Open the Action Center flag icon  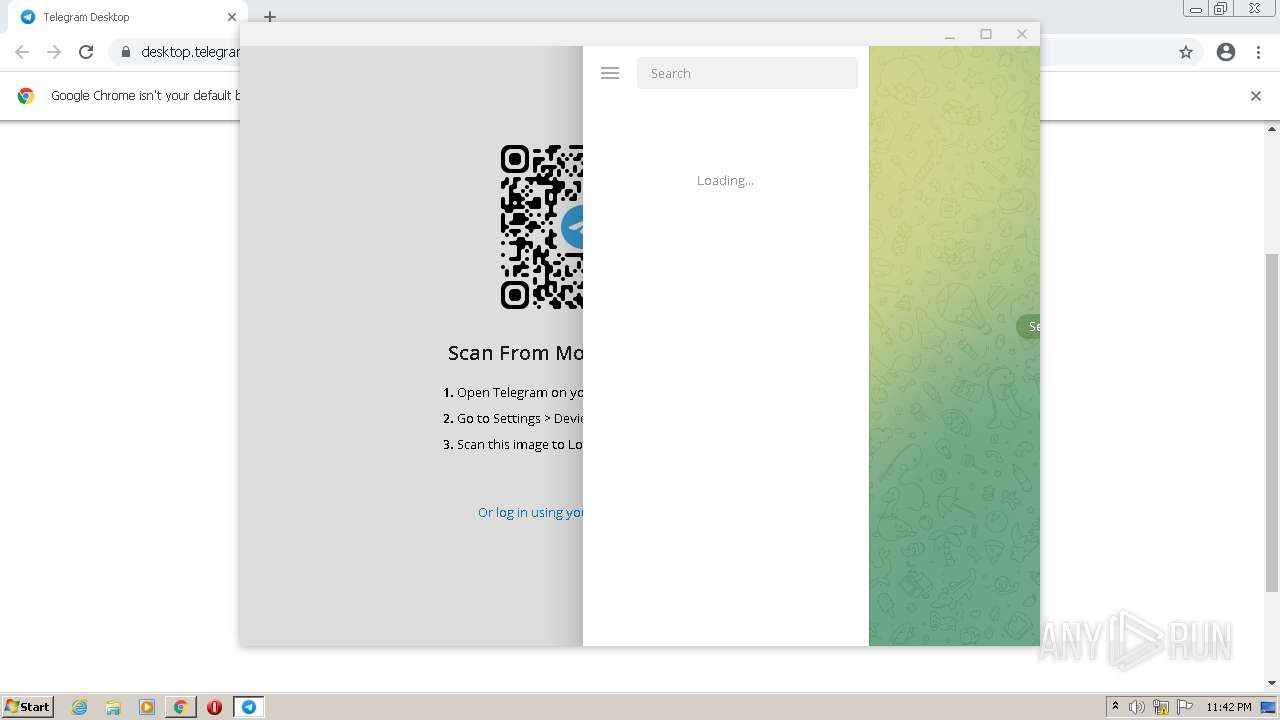click(1185, 707)
